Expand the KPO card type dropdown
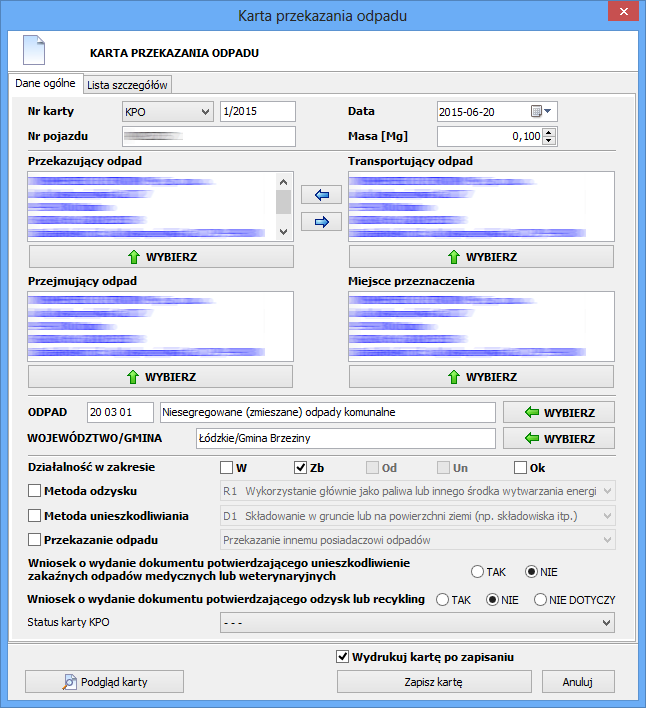The image size is (646, 708). click(x=206, y=111)
